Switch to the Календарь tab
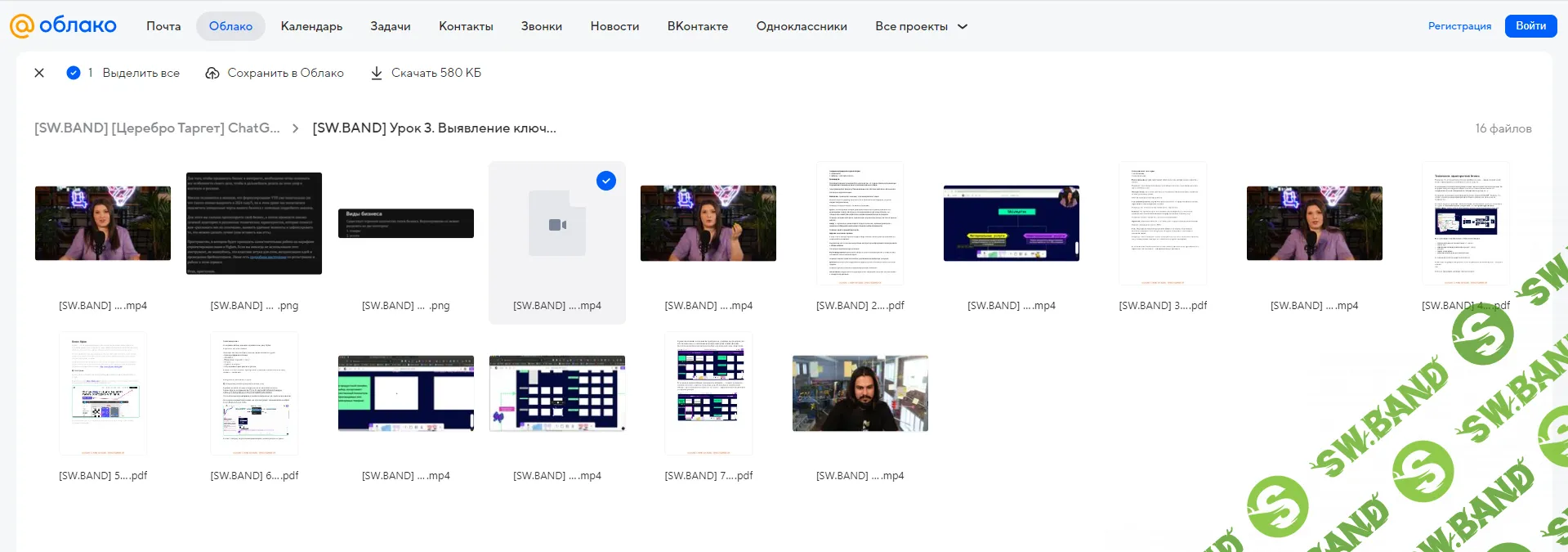Screen dimensions: 1568x552 click(x=311, y=26)
